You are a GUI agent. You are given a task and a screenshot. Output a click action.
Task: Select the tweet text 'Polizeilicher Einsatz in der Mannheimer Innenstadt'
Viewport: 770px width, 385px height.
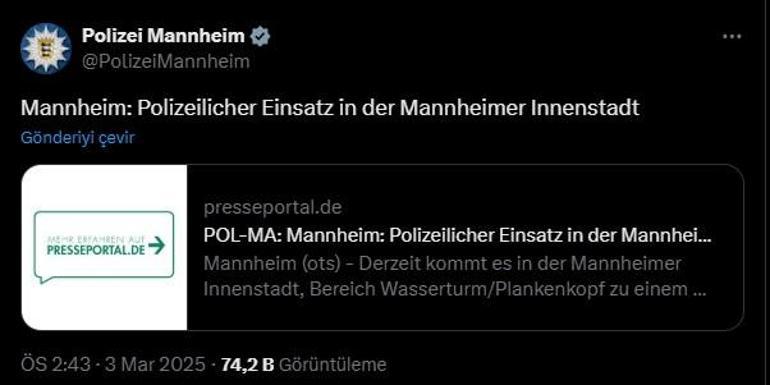pos(388,108)
